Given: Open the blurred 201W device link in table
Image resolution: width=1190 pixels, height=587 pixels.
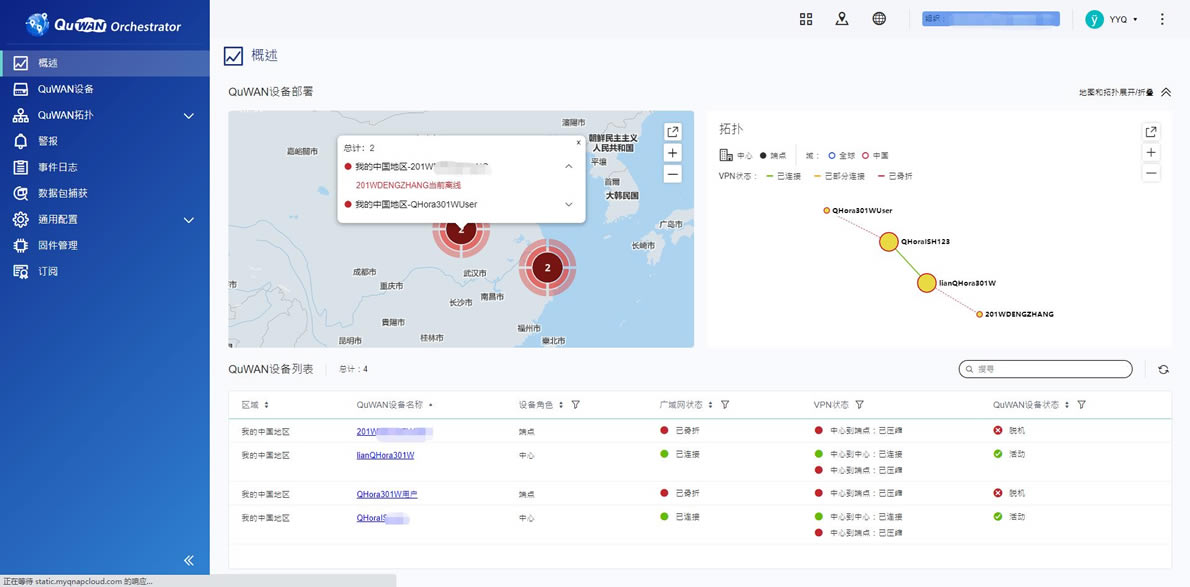Looking at the screenshot, I should [x=395, y=431].
